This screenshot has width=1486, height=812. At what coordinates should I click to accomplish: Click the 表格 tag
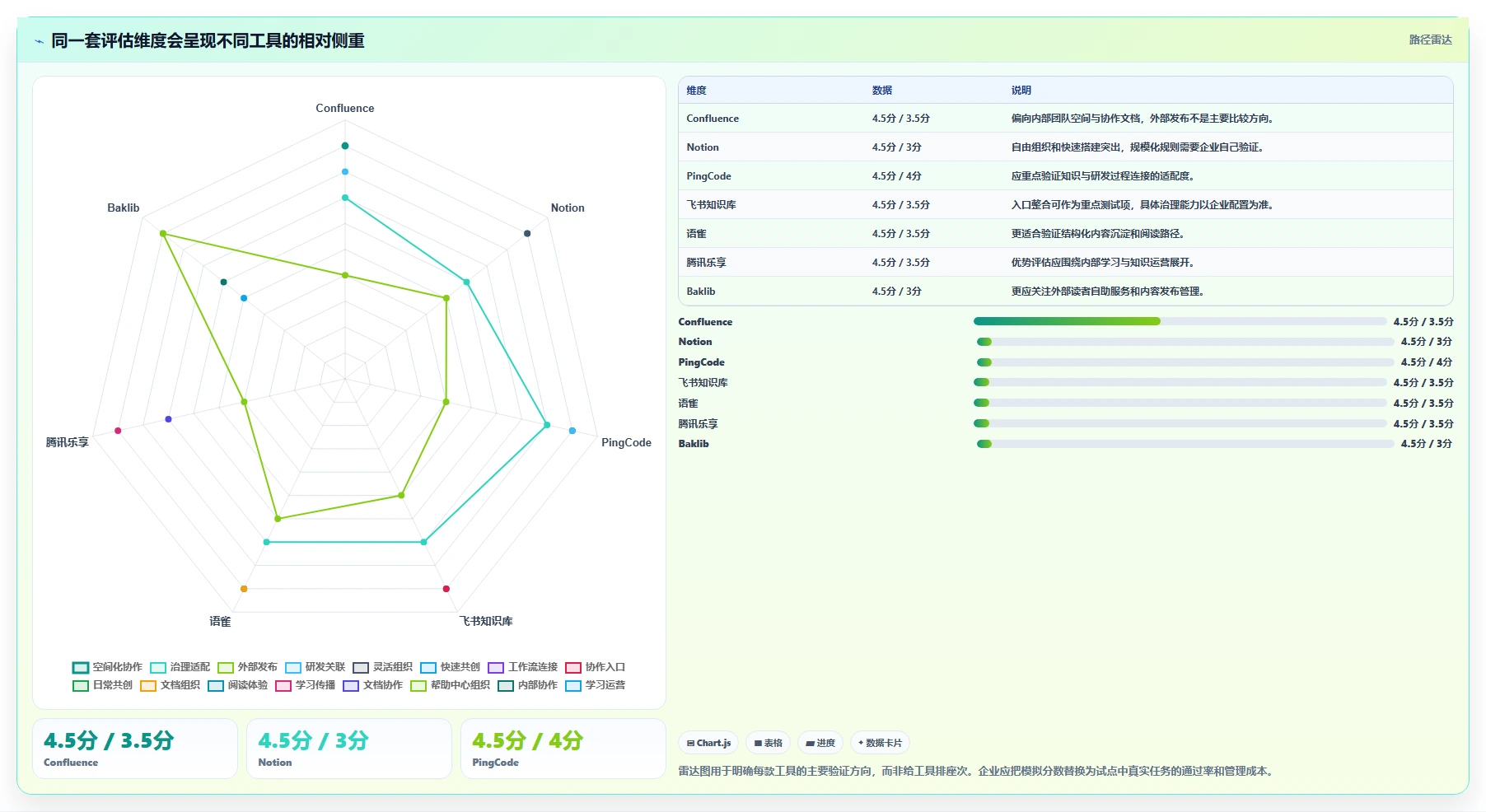pos(769,743)
